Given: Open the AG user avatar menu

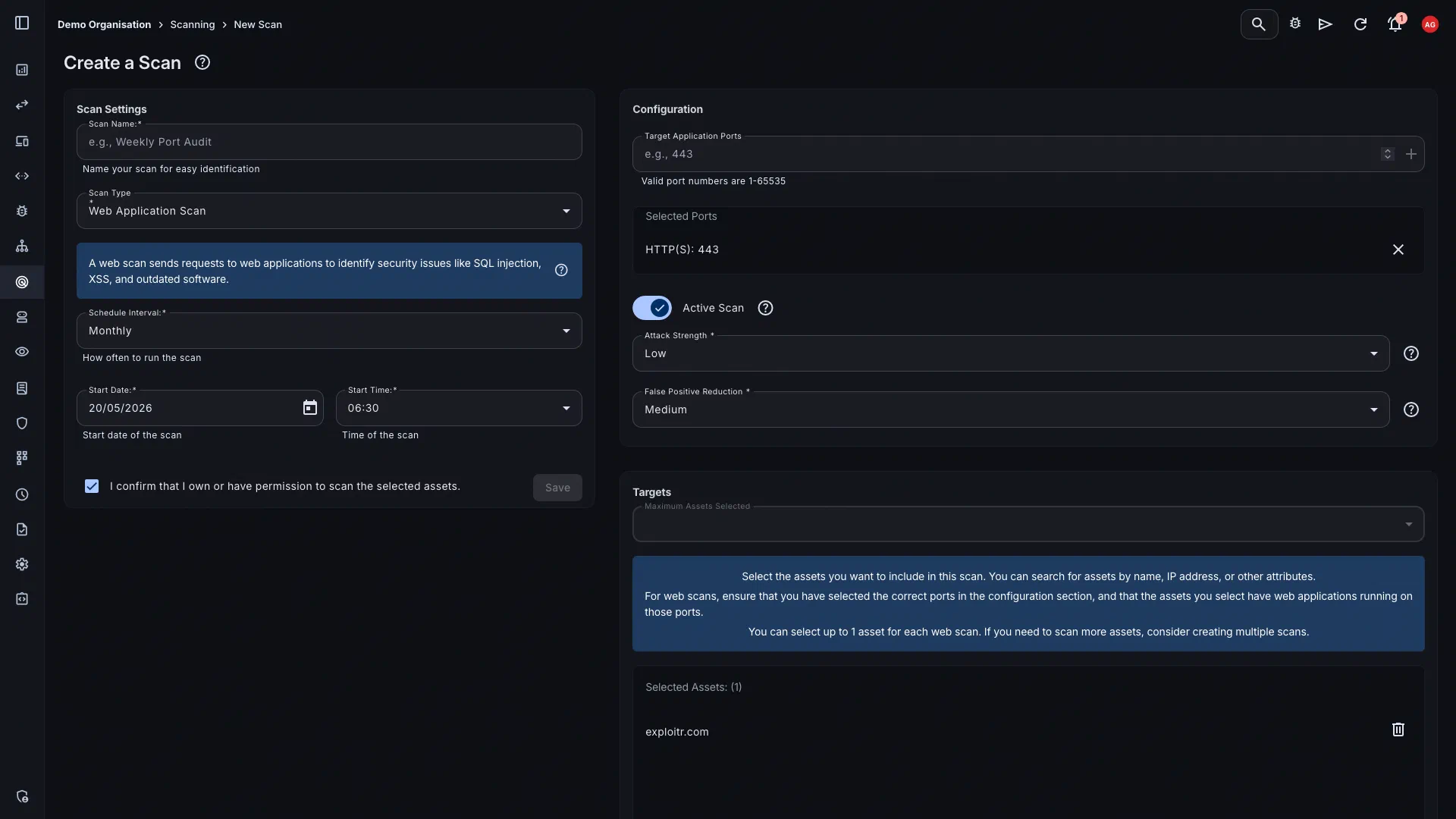Looking at the screenshot, I should click(x=1430, y=24).
